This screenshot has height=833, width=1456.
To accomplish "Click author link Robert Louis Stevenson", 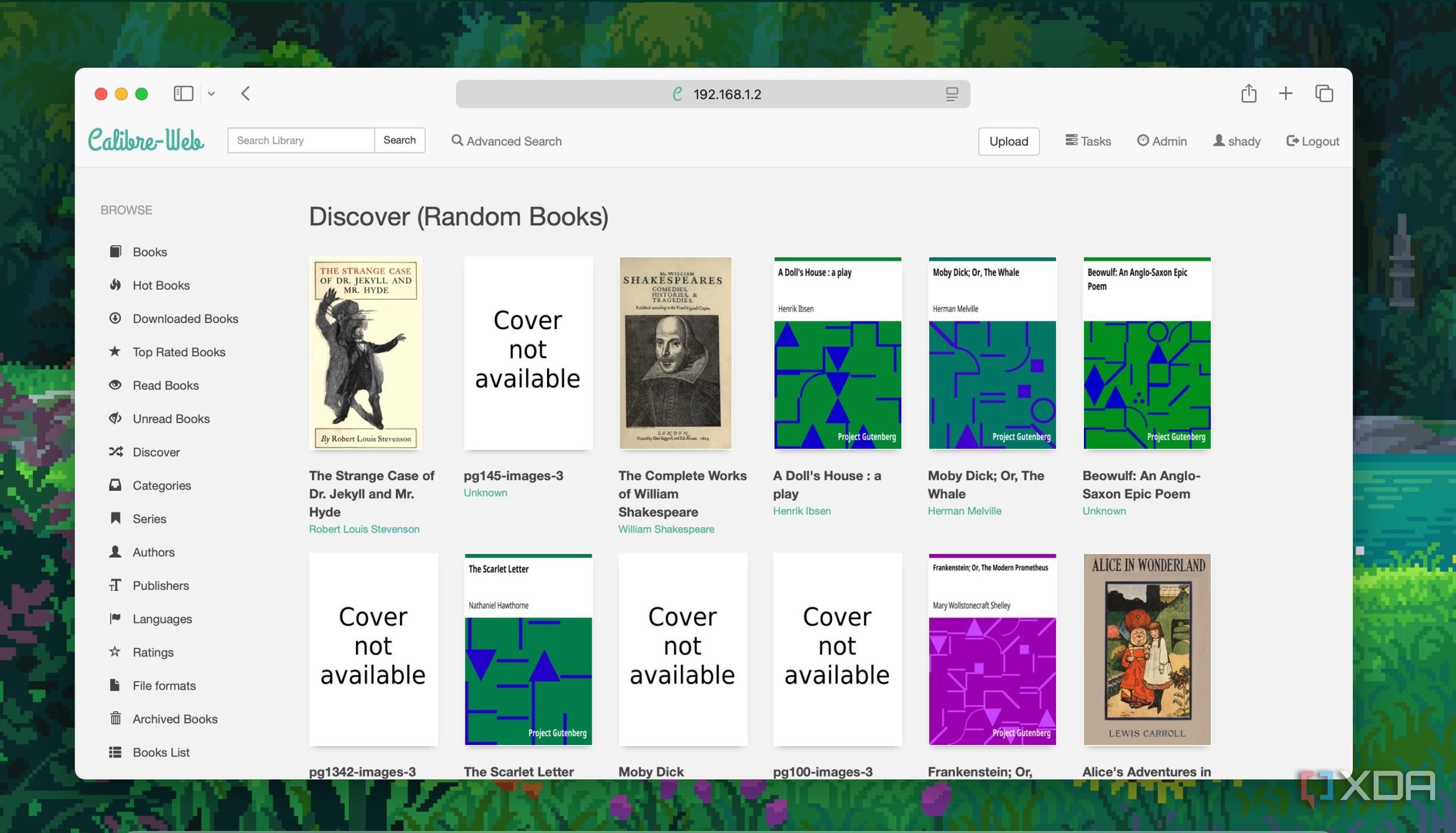I will pyautogui.click(x=364, y=529).
